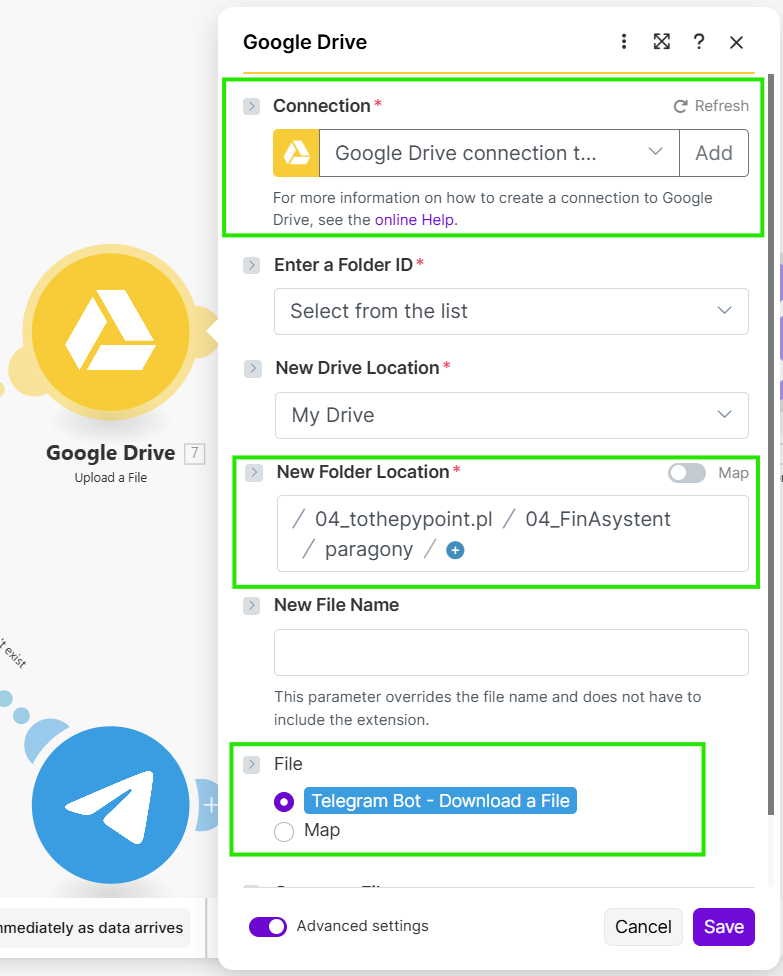Expand the Enter a Folder ID chevron
The image size is (783, 976).
click(x=251, y=265)
